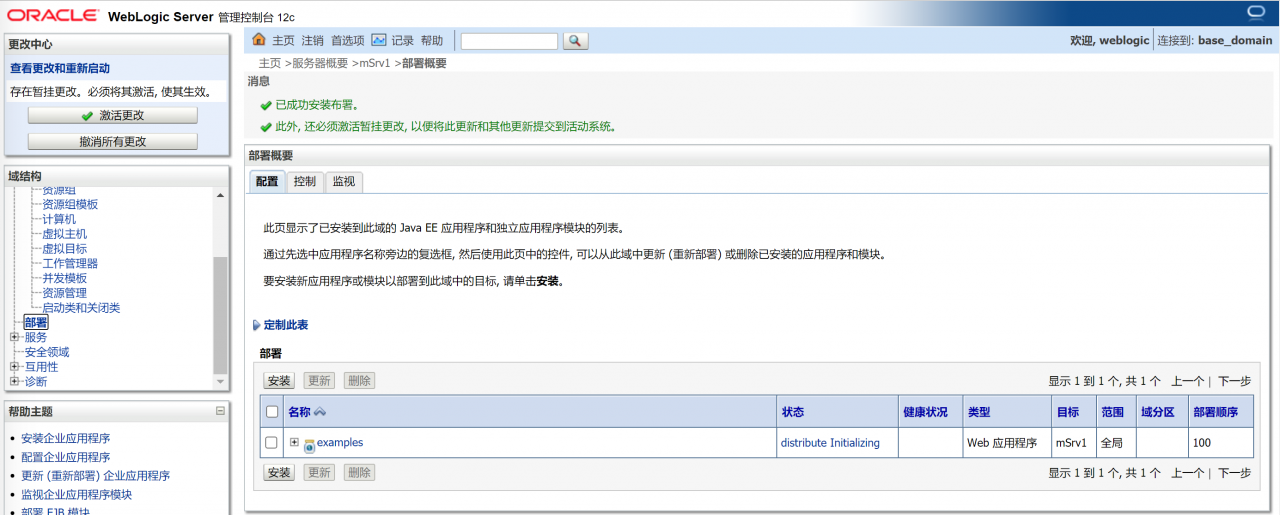Switch to the 配置 tab

pyautogui.click(x=267, y=181)
